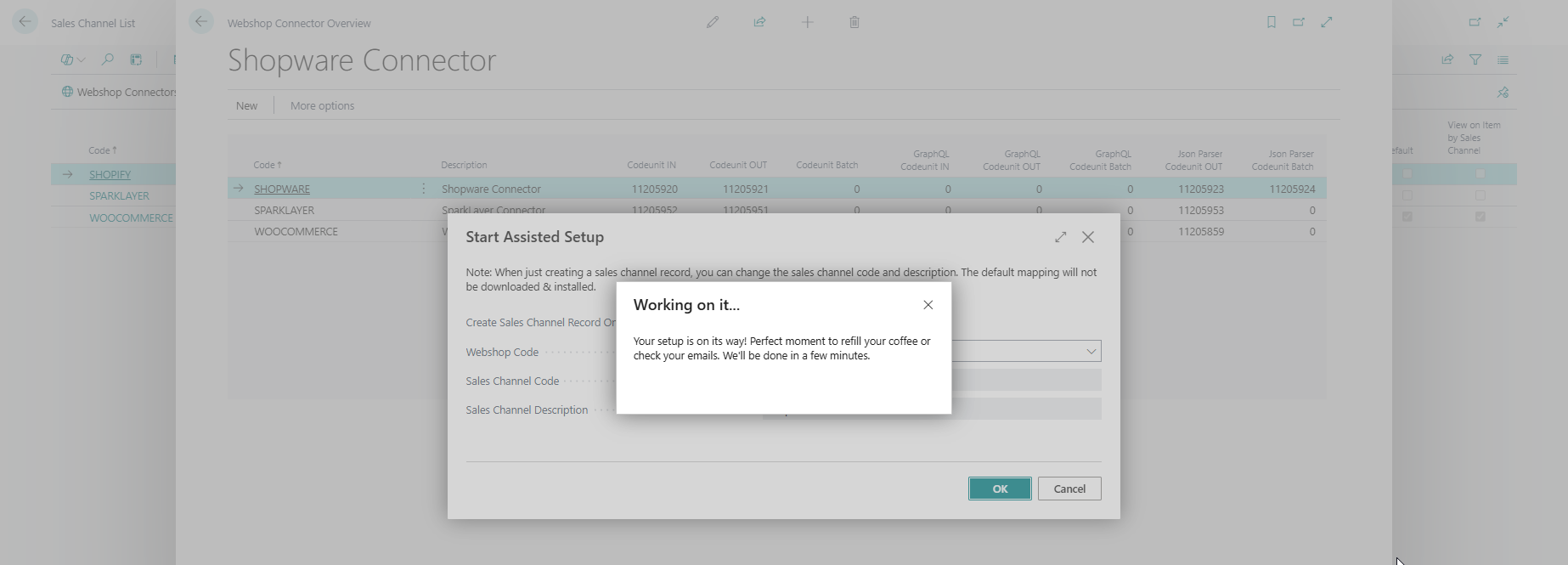1568x565 pixels.
Task: Click the Codeunit IN column header
Action: coord(651,165)
